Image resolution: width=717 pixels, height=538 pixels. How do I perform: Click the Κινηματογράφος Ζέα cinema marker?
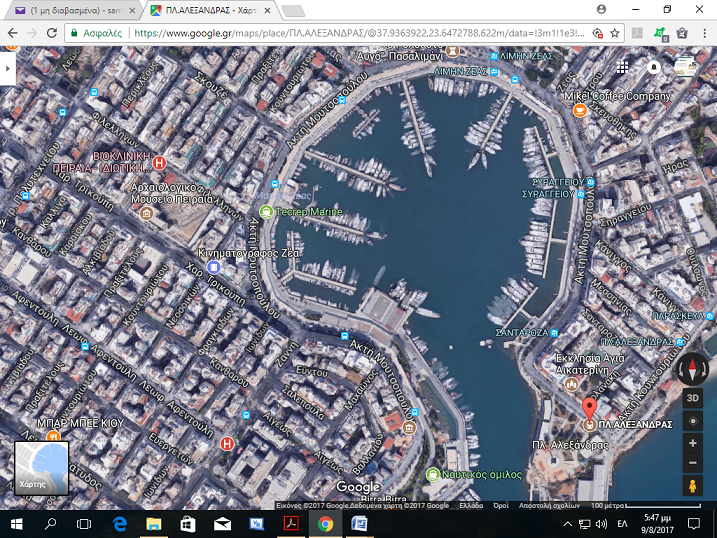click(x=214, y=266)
